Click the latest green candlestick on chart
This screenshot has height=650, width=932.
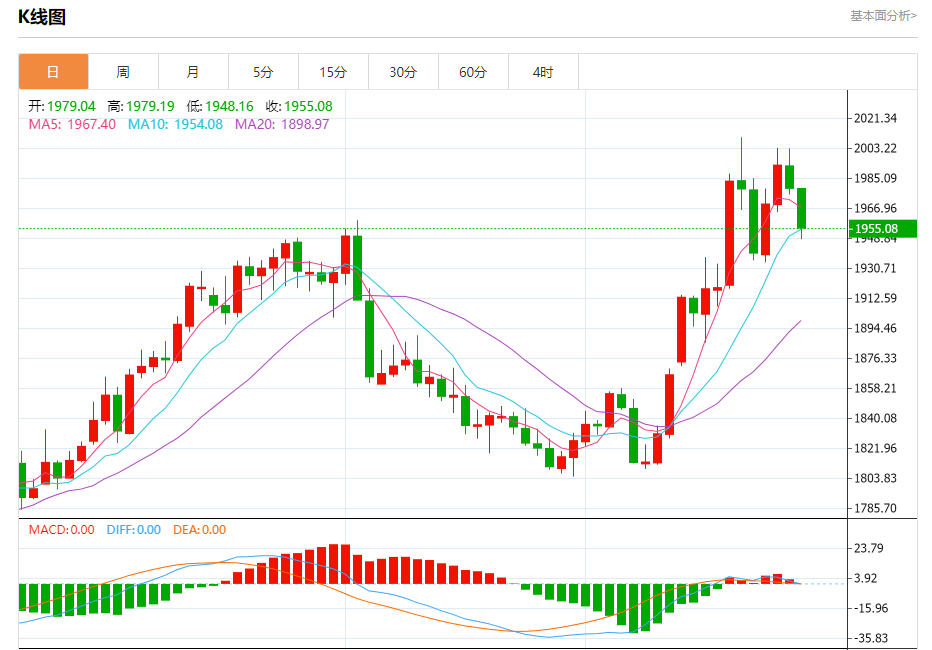coord(801,209)
